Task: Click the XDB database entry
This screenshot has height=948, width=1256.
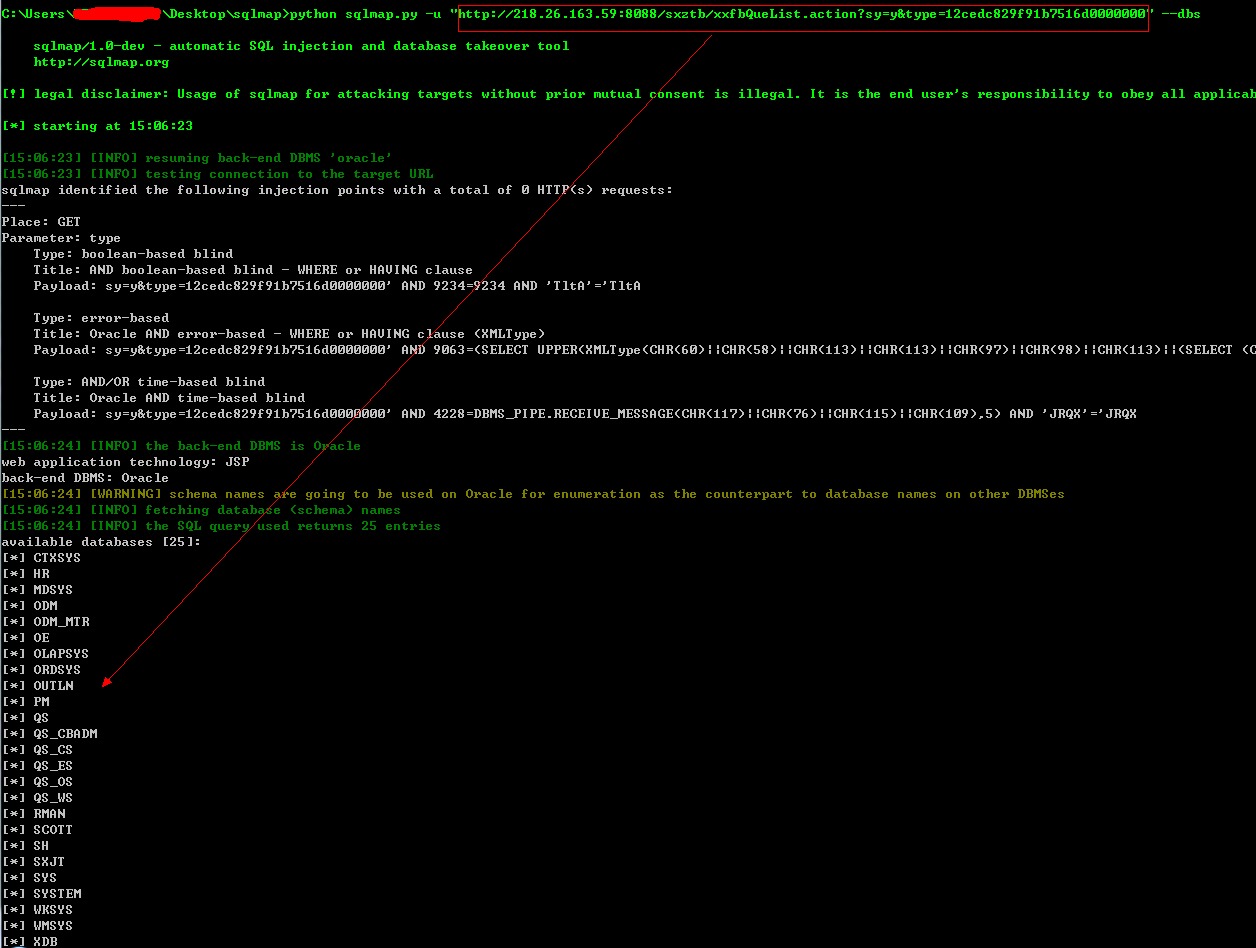Action: click(x=29, y=941)
